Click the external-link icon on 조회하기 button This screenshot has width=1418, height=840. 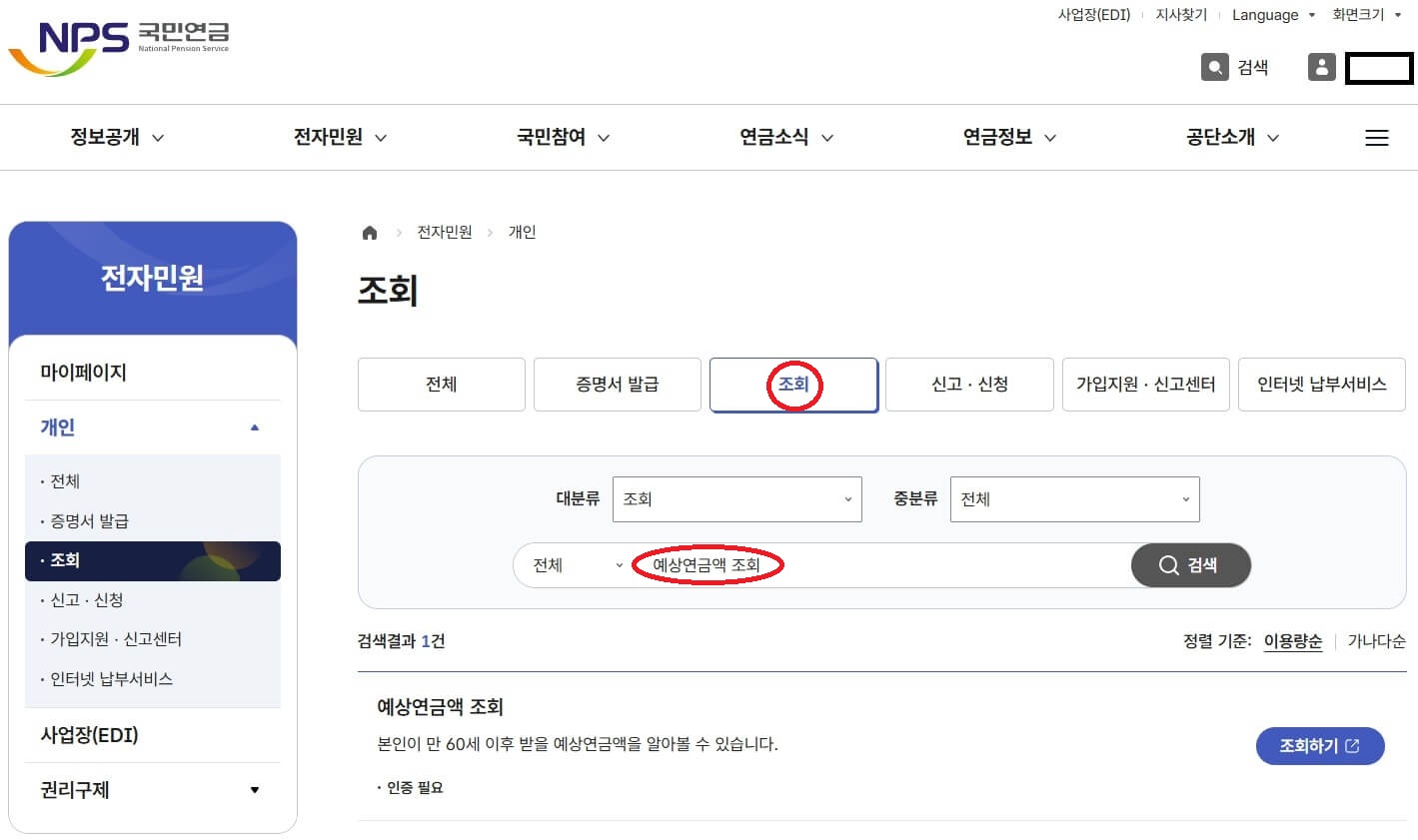(x=1353, y=745)
